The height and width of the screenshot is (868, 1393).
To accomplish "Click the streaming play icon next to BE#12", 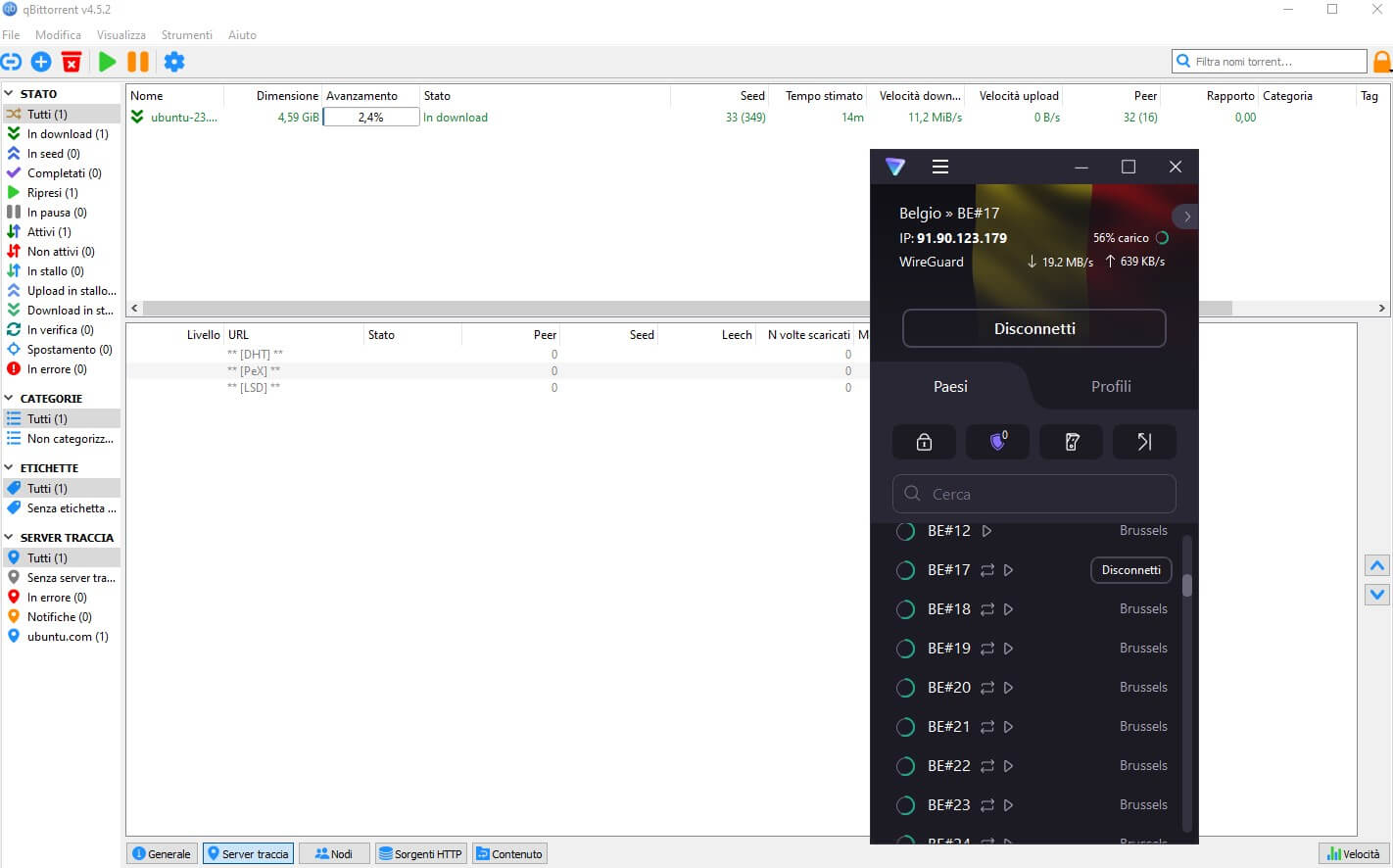I will coord(987,531).
